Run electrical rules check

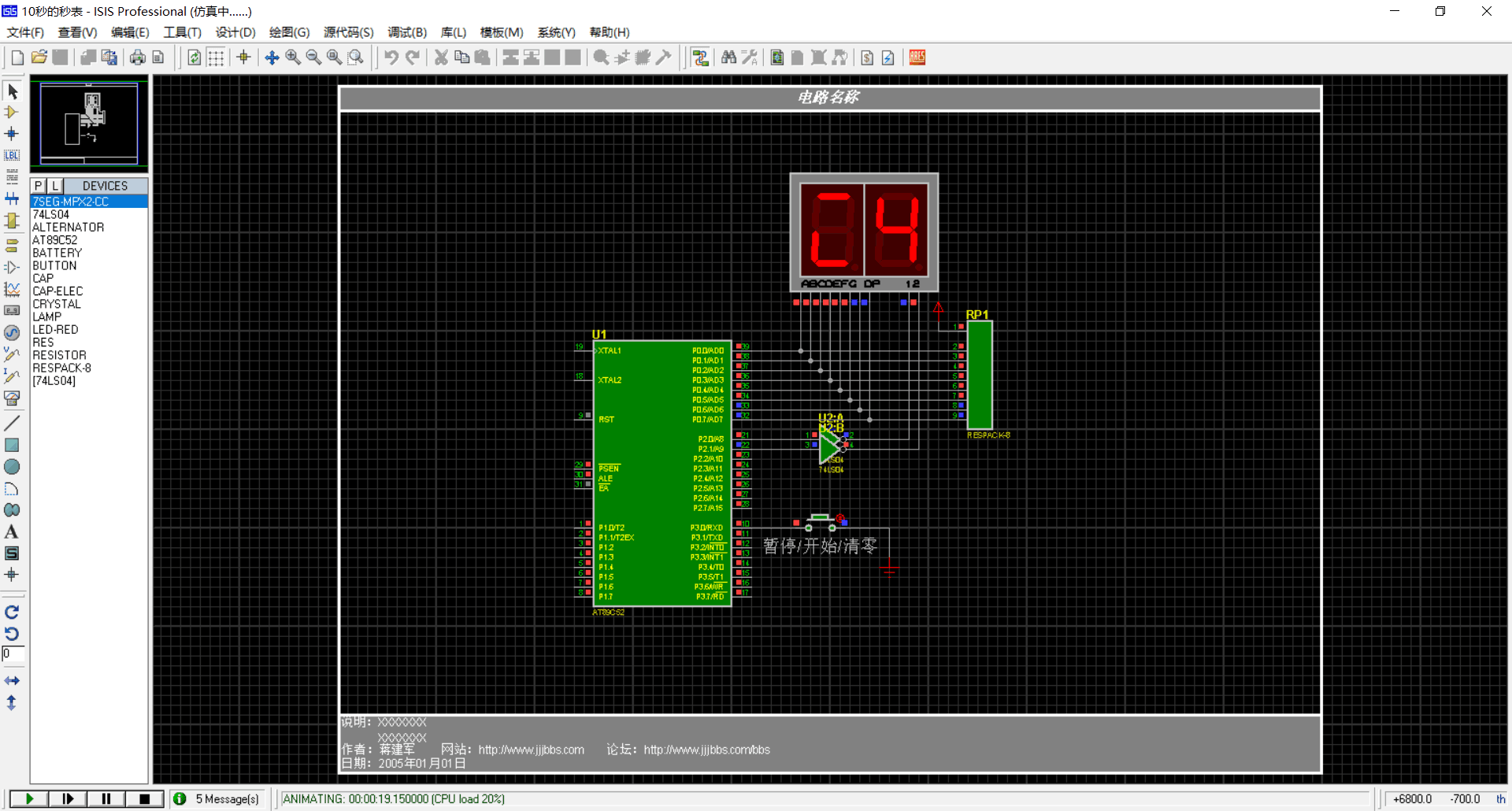(x=888, y=57)
